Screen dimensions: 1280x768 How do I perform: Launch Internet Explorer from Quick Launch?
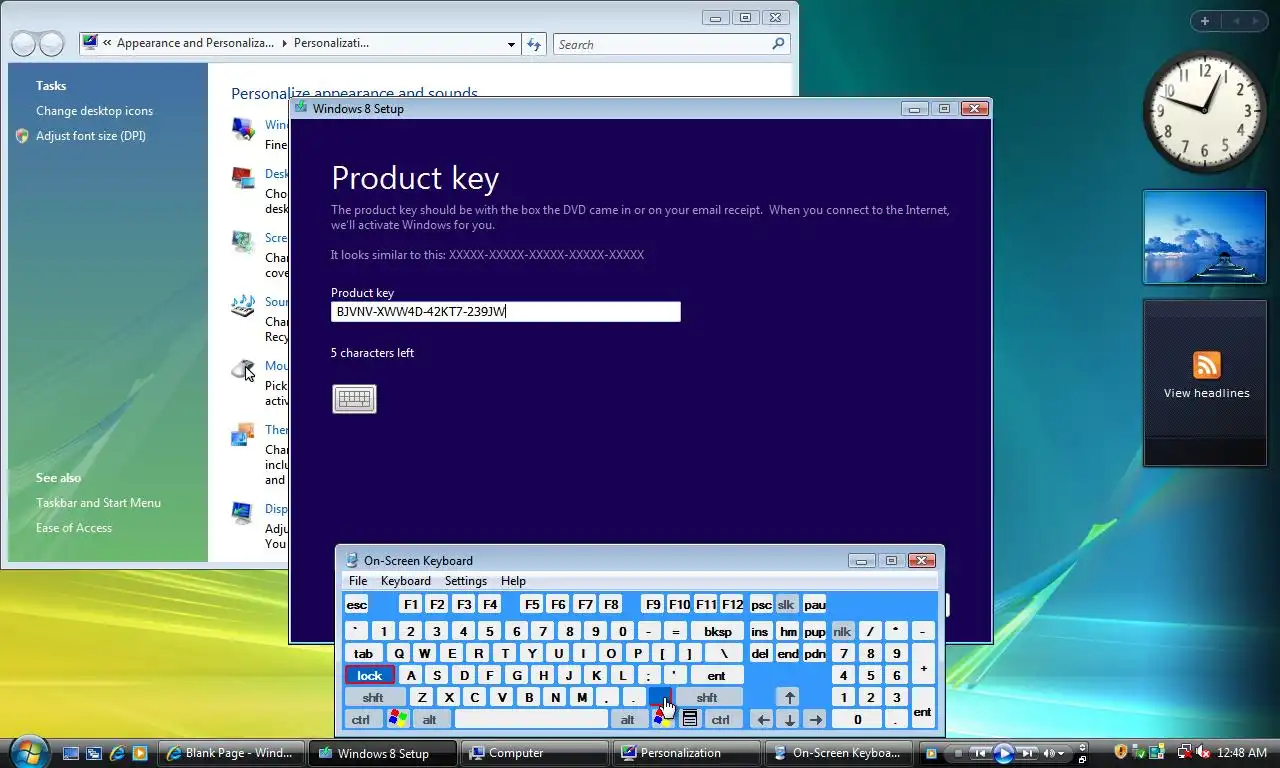pos(117,753)
